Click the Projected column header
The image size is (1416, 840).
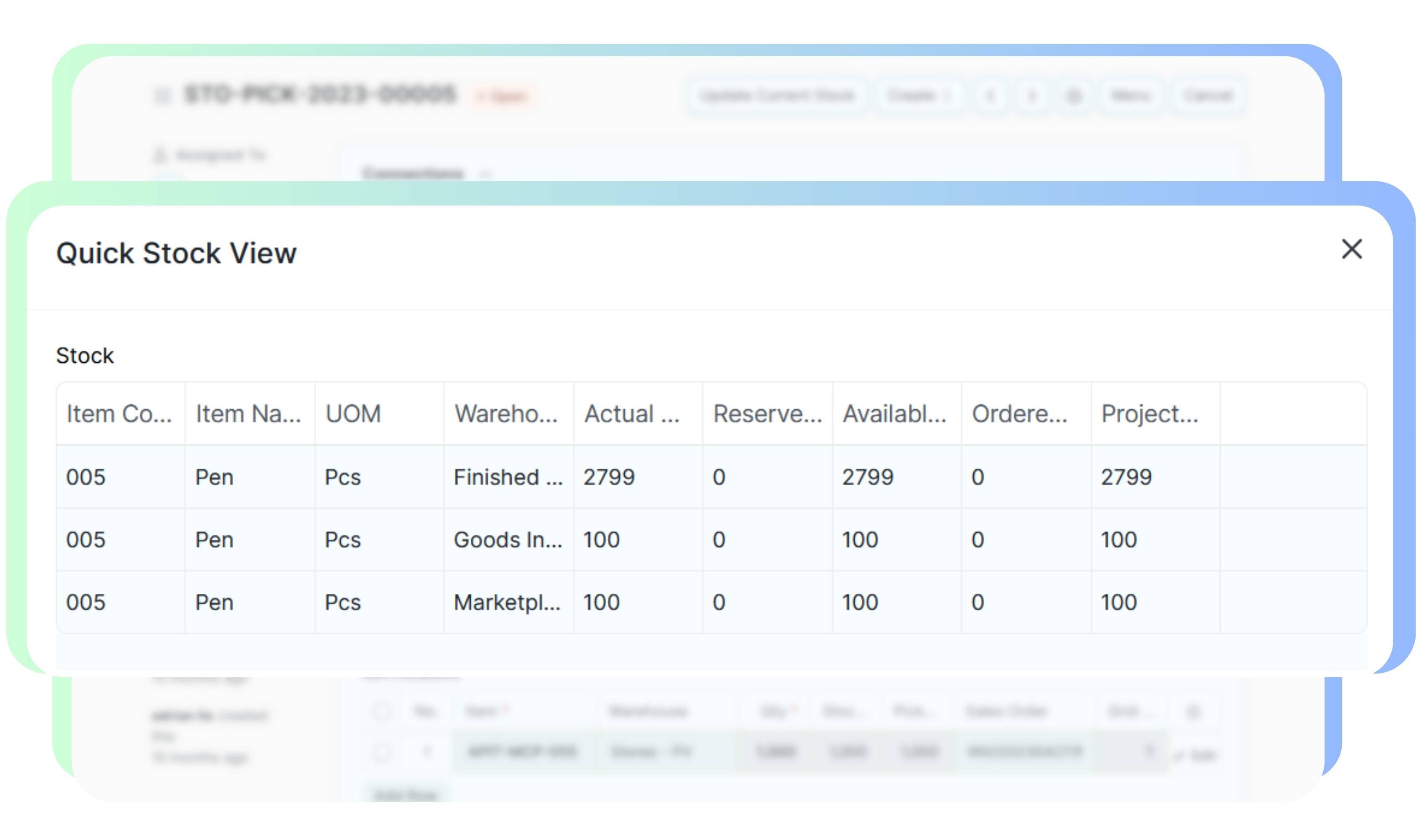[x=1150, y=414]
